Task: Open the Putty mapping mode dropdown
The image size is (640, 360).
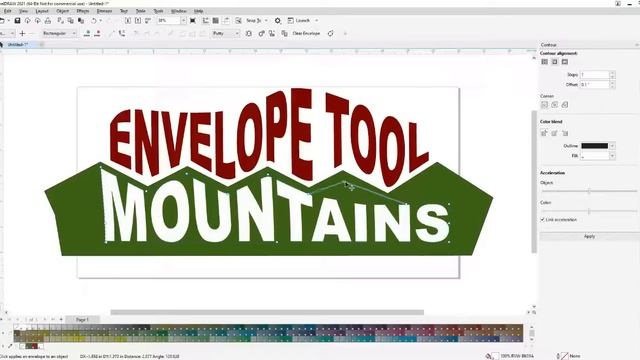Action: [237, 33]
